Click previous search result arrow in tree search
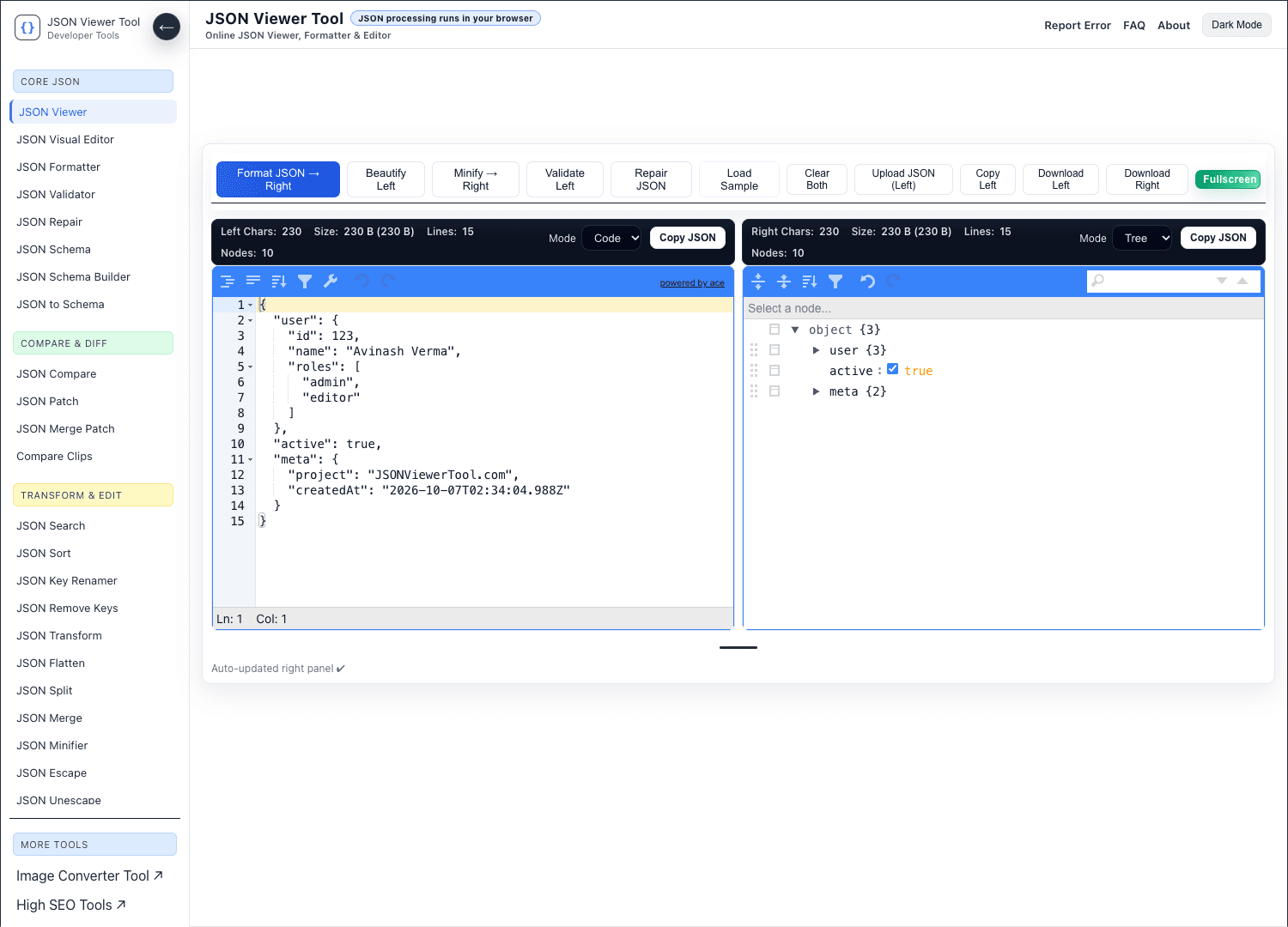 coord(1242,281)
